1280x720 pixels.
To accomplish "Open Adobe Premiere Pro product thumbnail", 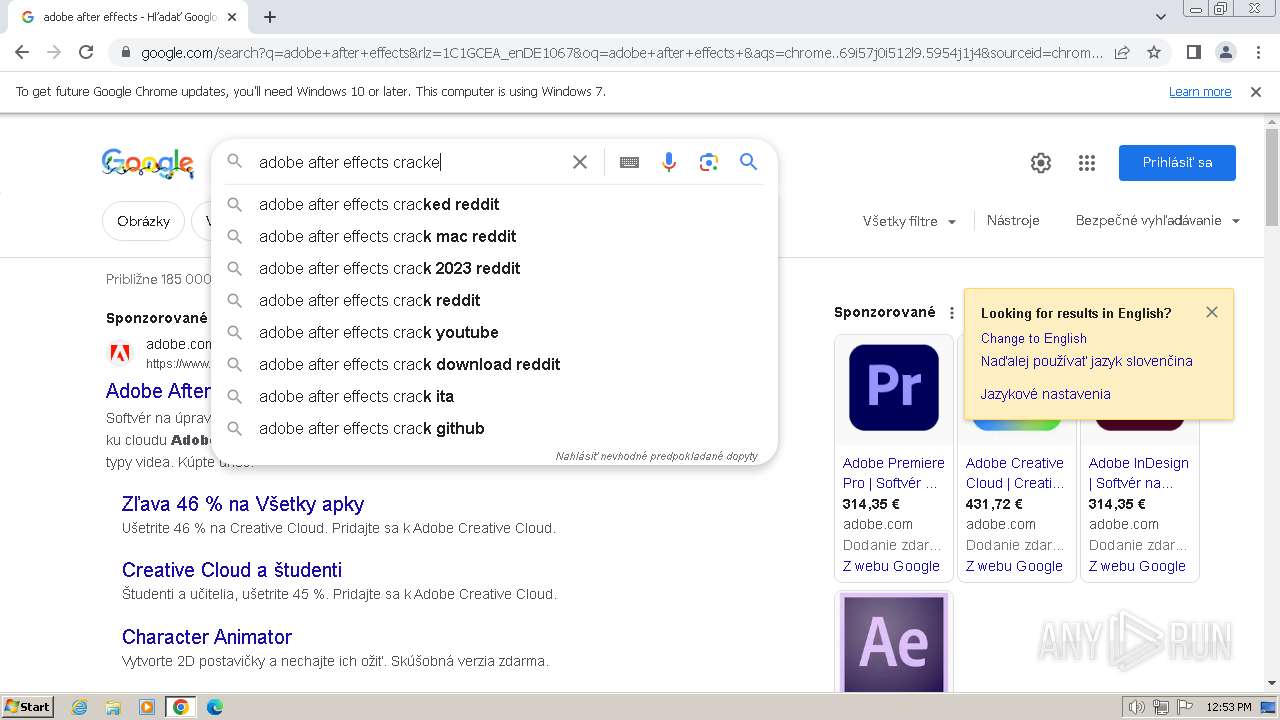I will click(x=893, y=387).
